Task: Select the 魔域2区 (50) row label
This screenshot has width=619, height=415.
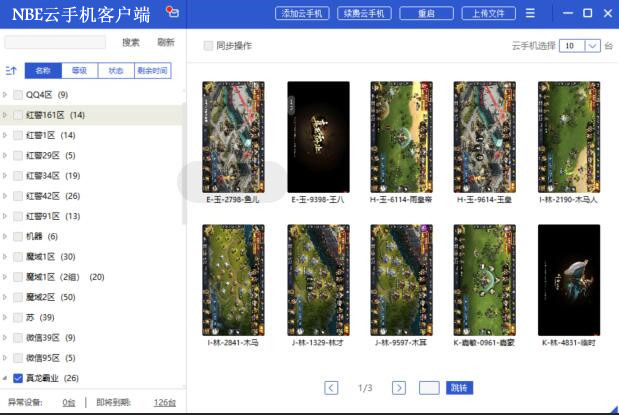Action: point(51,297)
